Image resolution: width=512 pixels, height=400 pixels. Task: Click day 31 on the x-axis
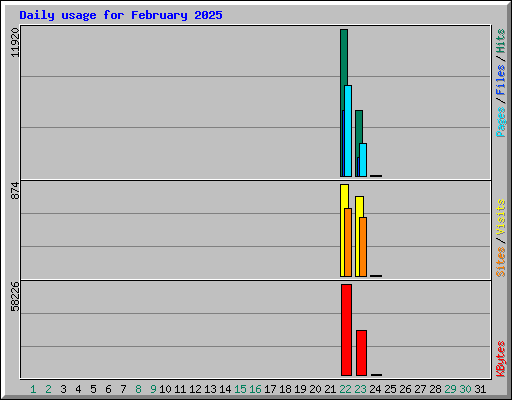click(480, 389)
